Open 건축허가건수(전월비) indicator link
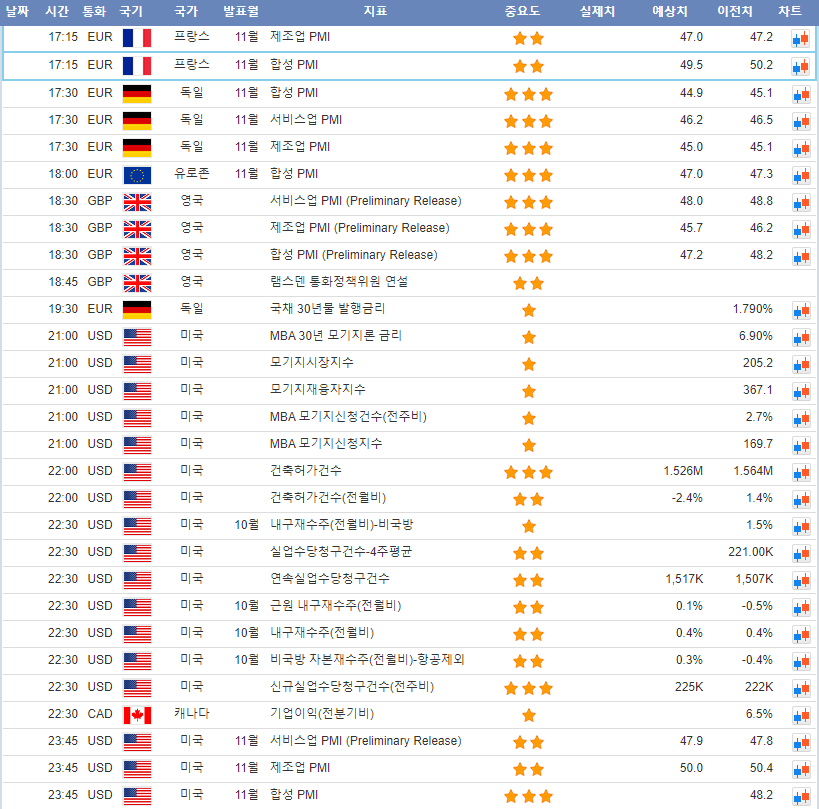Image resolution: width=819 pixels, height=809 pixels. (328, 498)
